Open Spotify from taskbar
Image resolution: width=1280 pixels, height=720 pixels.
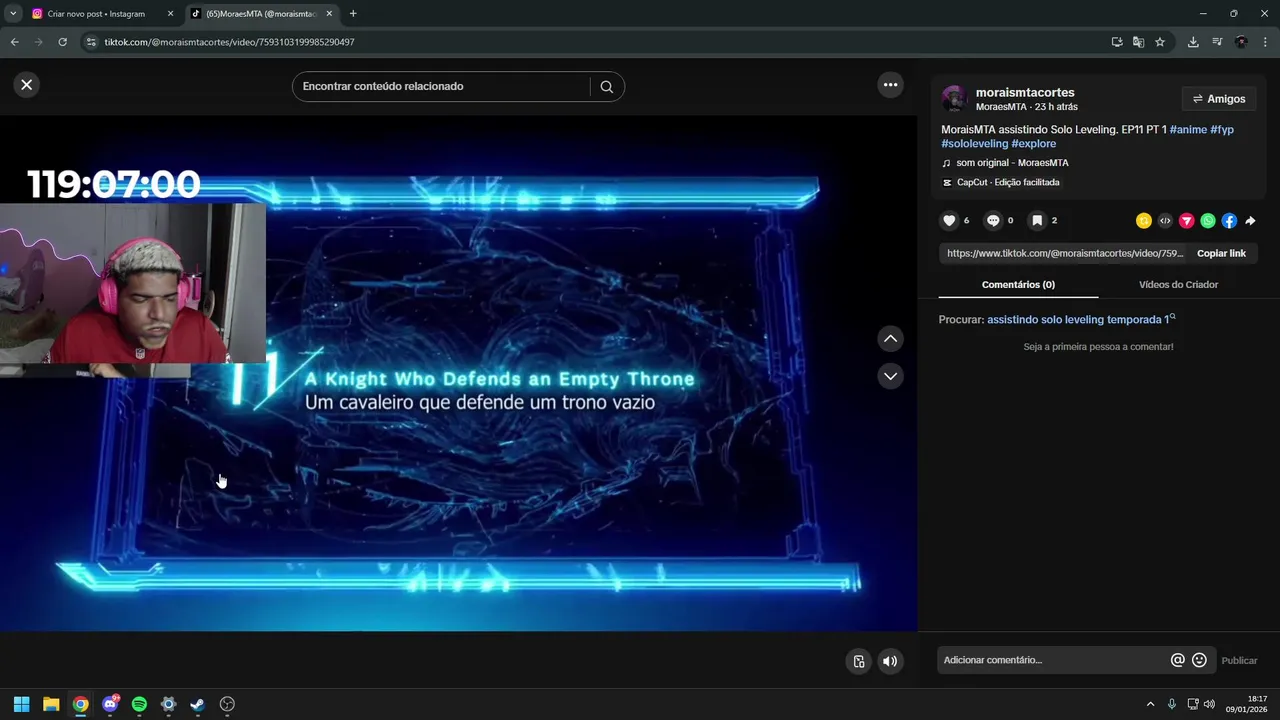139,704
